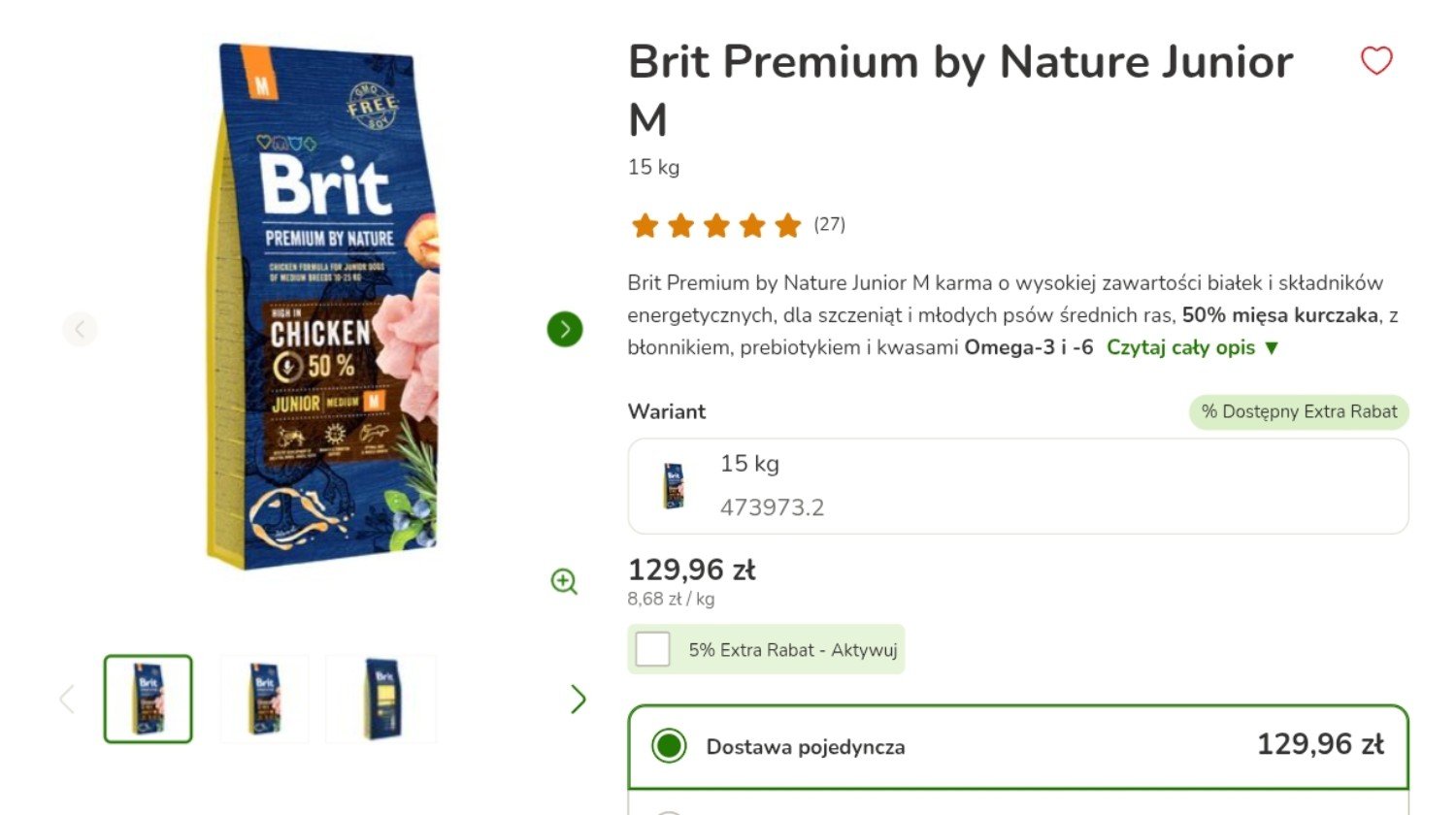Image resolution: width=1456 pixels, height=815 pixels.
Task: Select the first product thumbnail
Action: tap(149, 699)
